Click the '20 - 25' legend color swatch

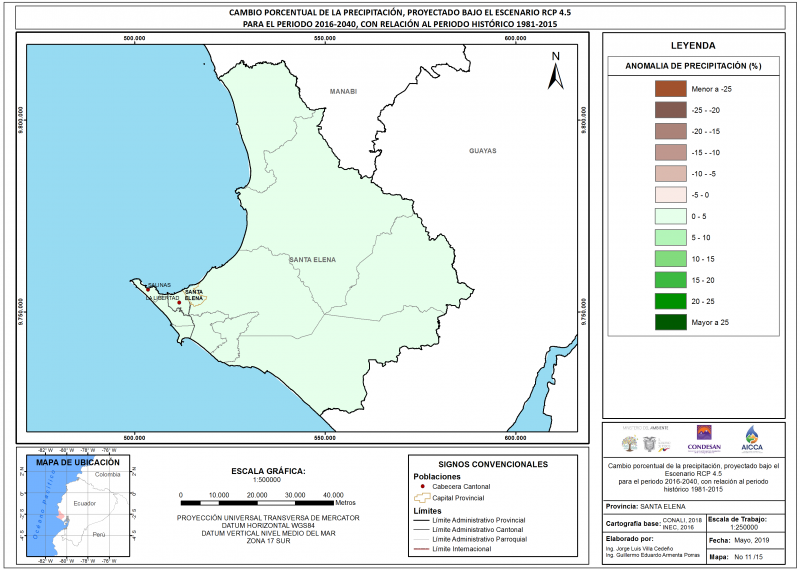click(x=670, y=301)
